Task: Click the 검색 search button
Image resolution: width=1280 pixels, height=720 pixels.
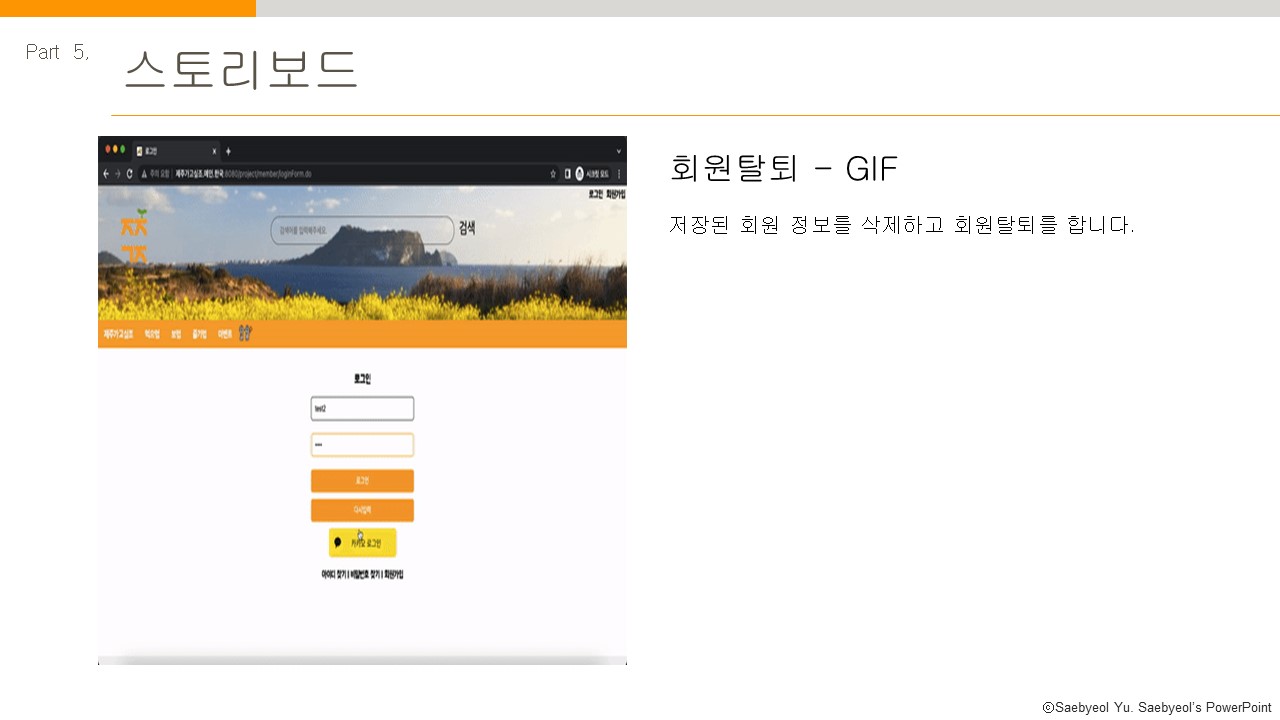Action: pos(467,228)
